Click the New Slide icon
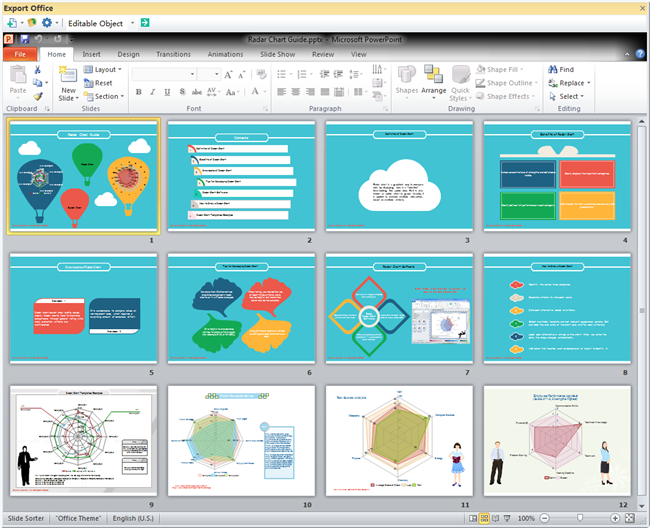The width and height of the screenshot is (650, 528). (x=68, y=75)
